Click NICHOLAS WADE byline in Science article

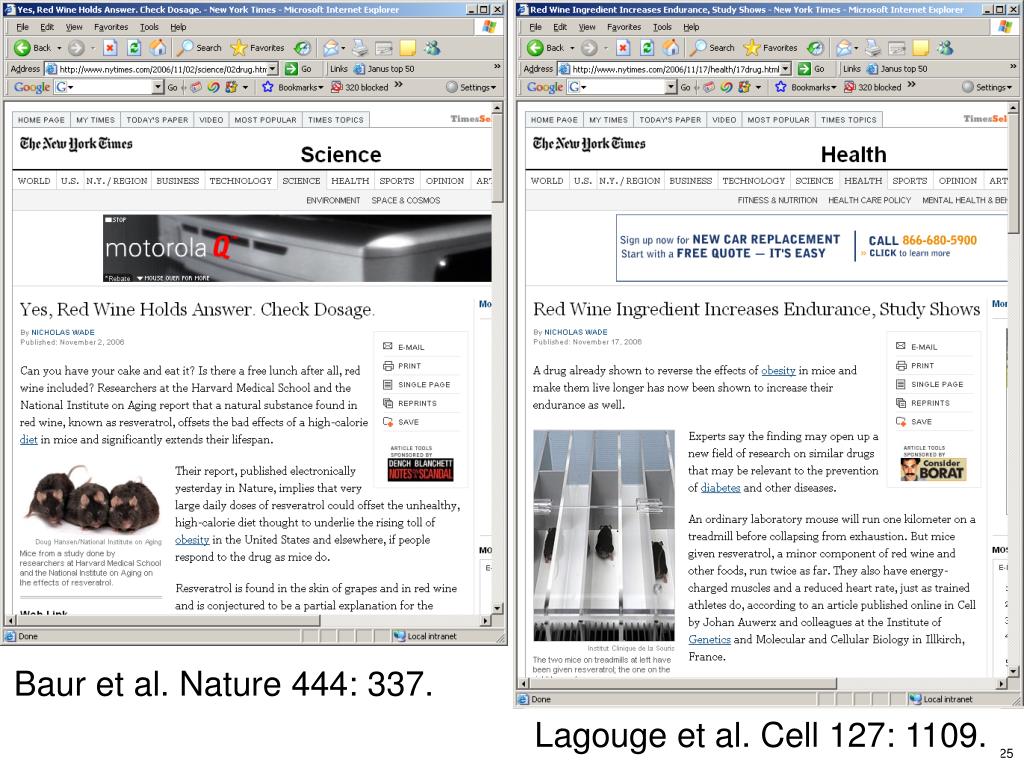click(x=63, y=332)
